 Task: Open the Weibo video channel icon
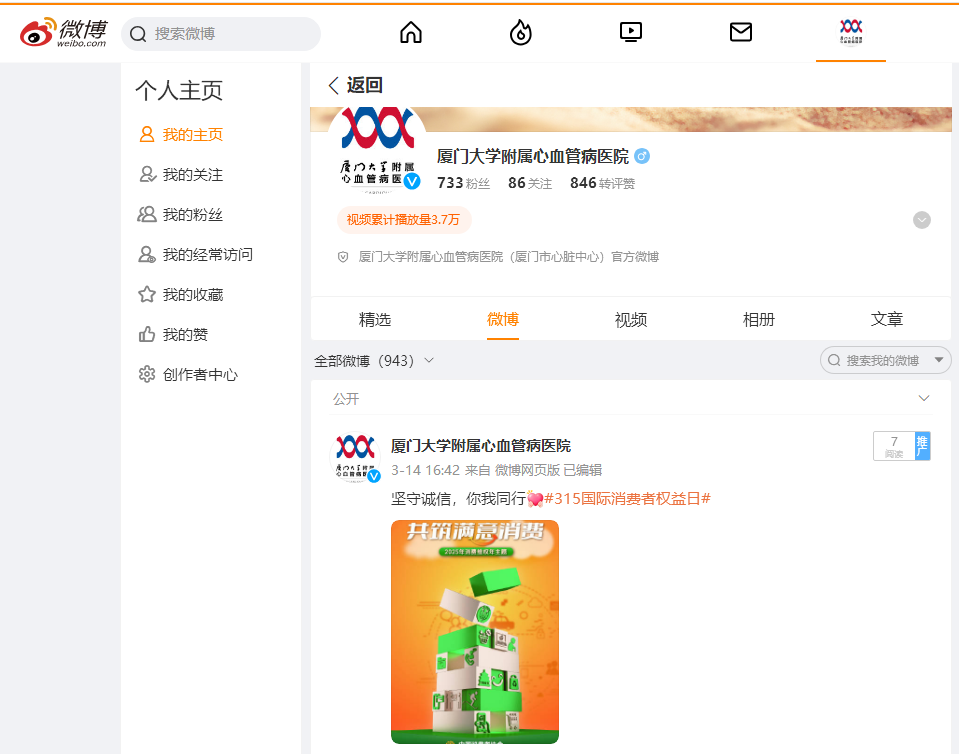pos(630,32)
